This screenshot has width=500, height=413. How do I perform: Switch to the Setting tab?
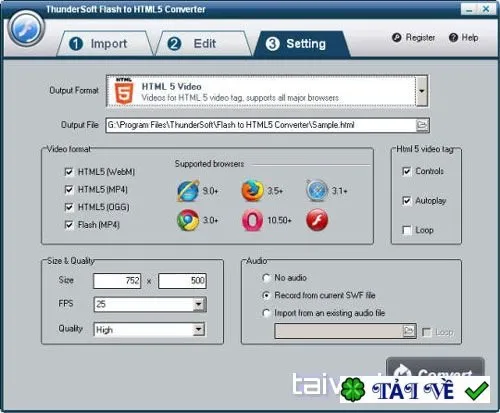pos(302,44)
